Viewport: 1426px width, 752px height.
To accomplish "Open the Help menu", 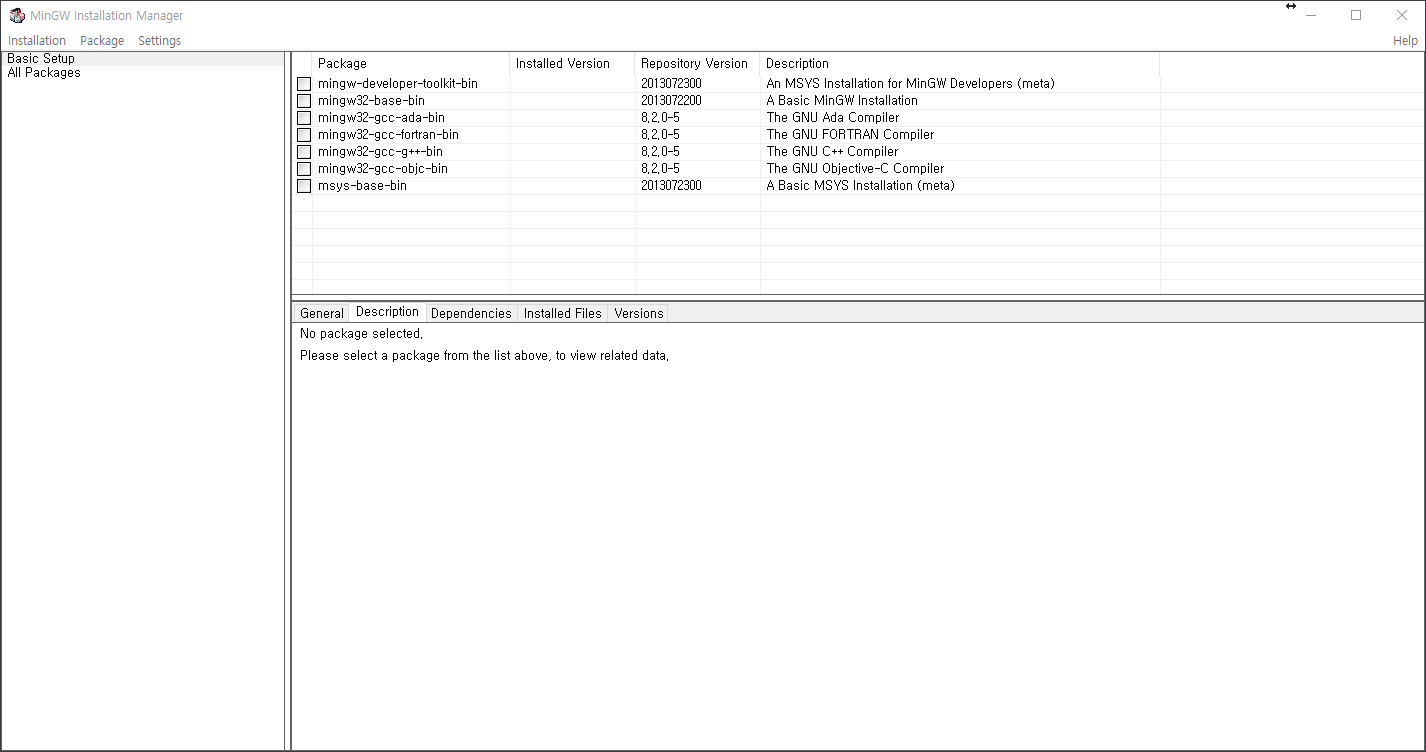I will (1405, 41).
